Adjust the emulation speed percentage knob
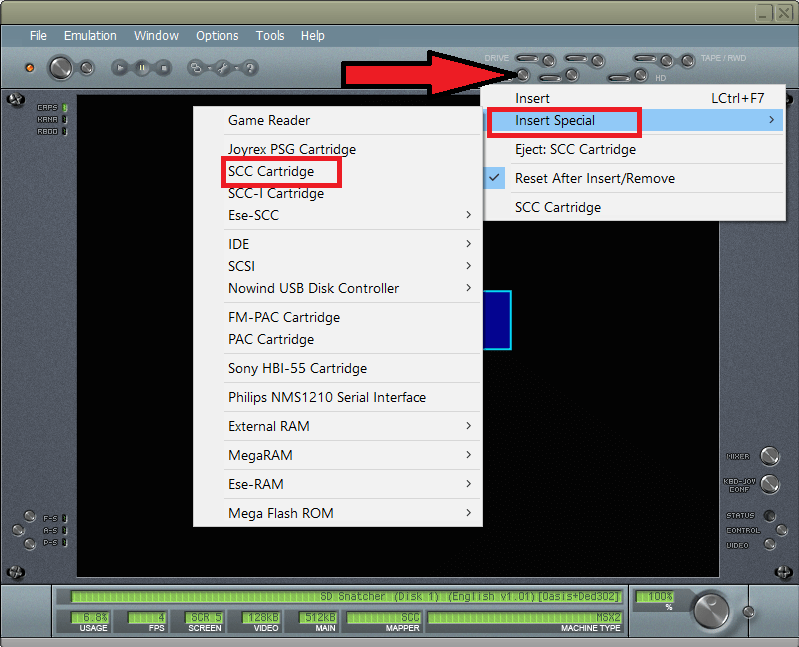Screen dimensions: 799x647 711,609
